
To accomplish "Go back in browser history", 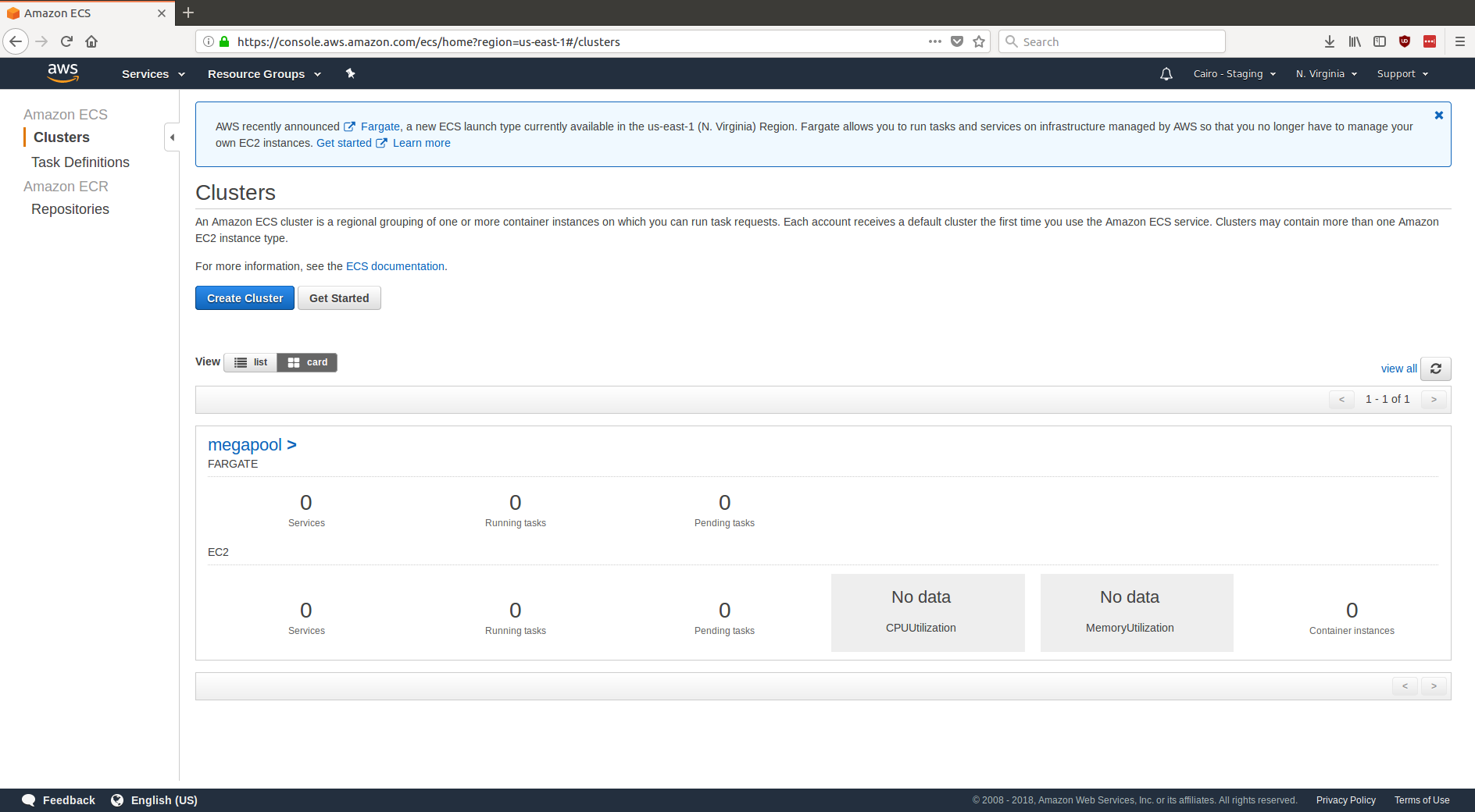I will (16, 41).
